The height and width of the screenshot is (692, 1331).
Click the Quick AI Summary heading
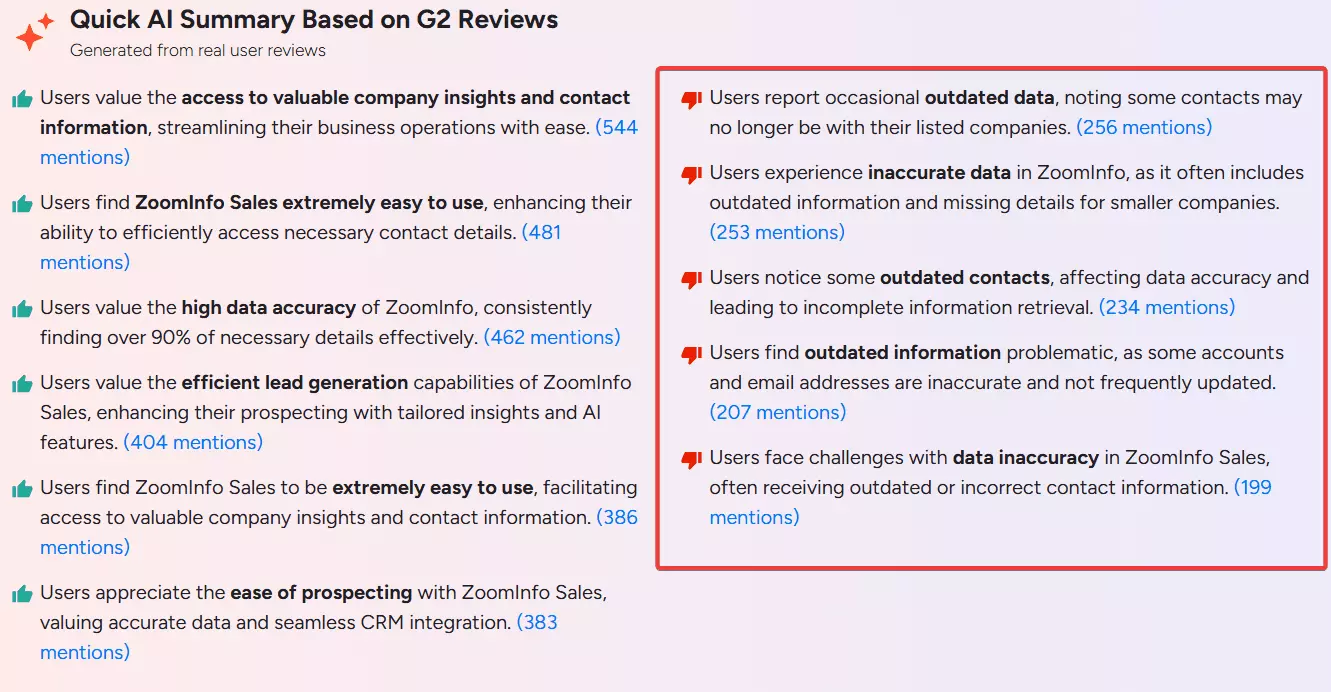click(313, 19)
